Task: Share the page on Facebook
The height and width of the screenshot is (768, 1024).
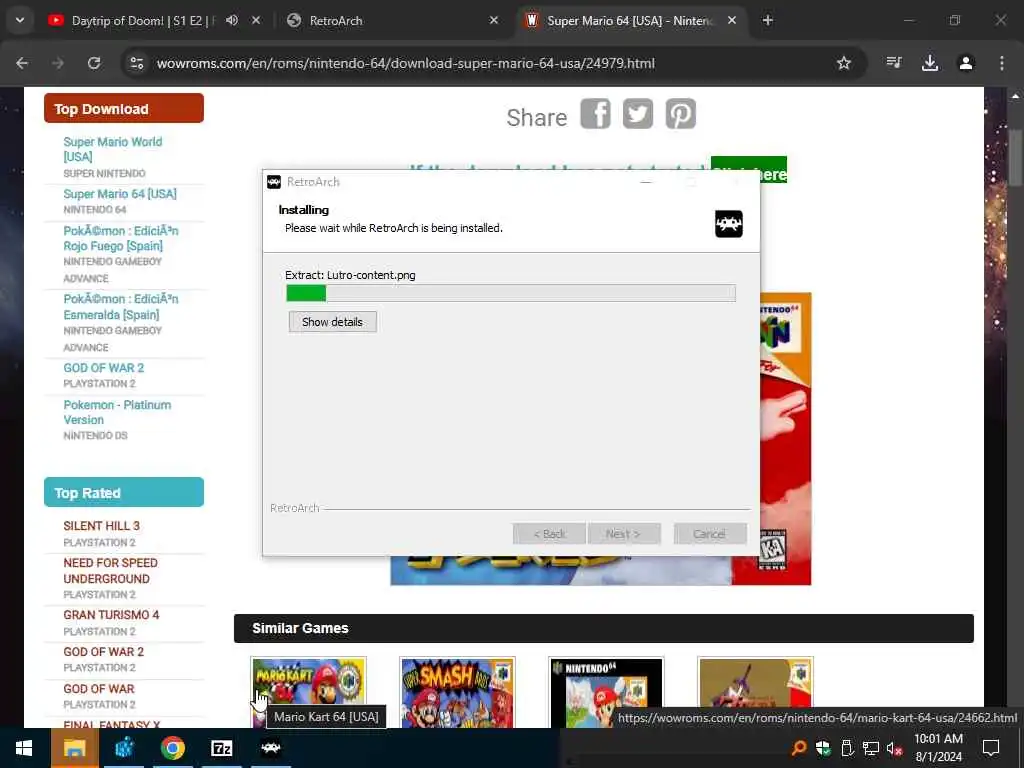Action: (x=596, y=114)
